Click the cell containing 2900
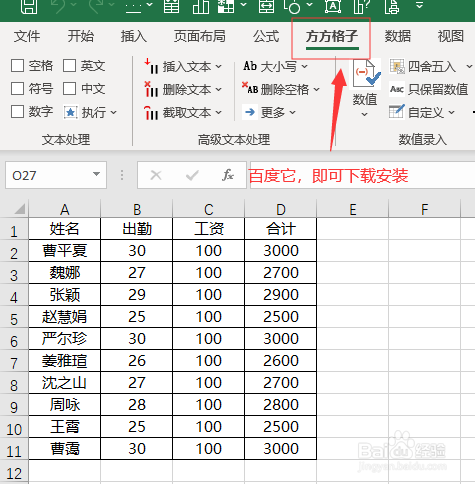Image resolution: width=475 pixels, height=484 pixels. (281, 295)
